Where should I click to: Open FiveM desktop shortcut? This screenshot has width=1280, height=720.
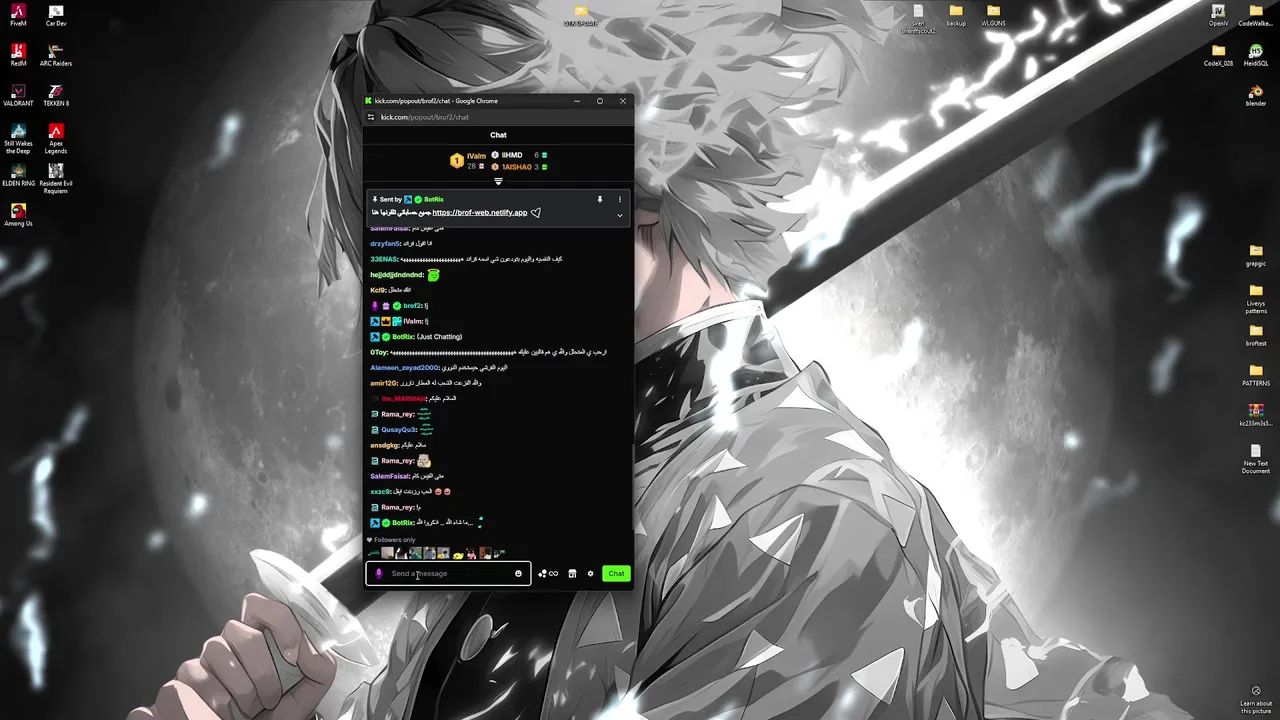pos(18,16)
